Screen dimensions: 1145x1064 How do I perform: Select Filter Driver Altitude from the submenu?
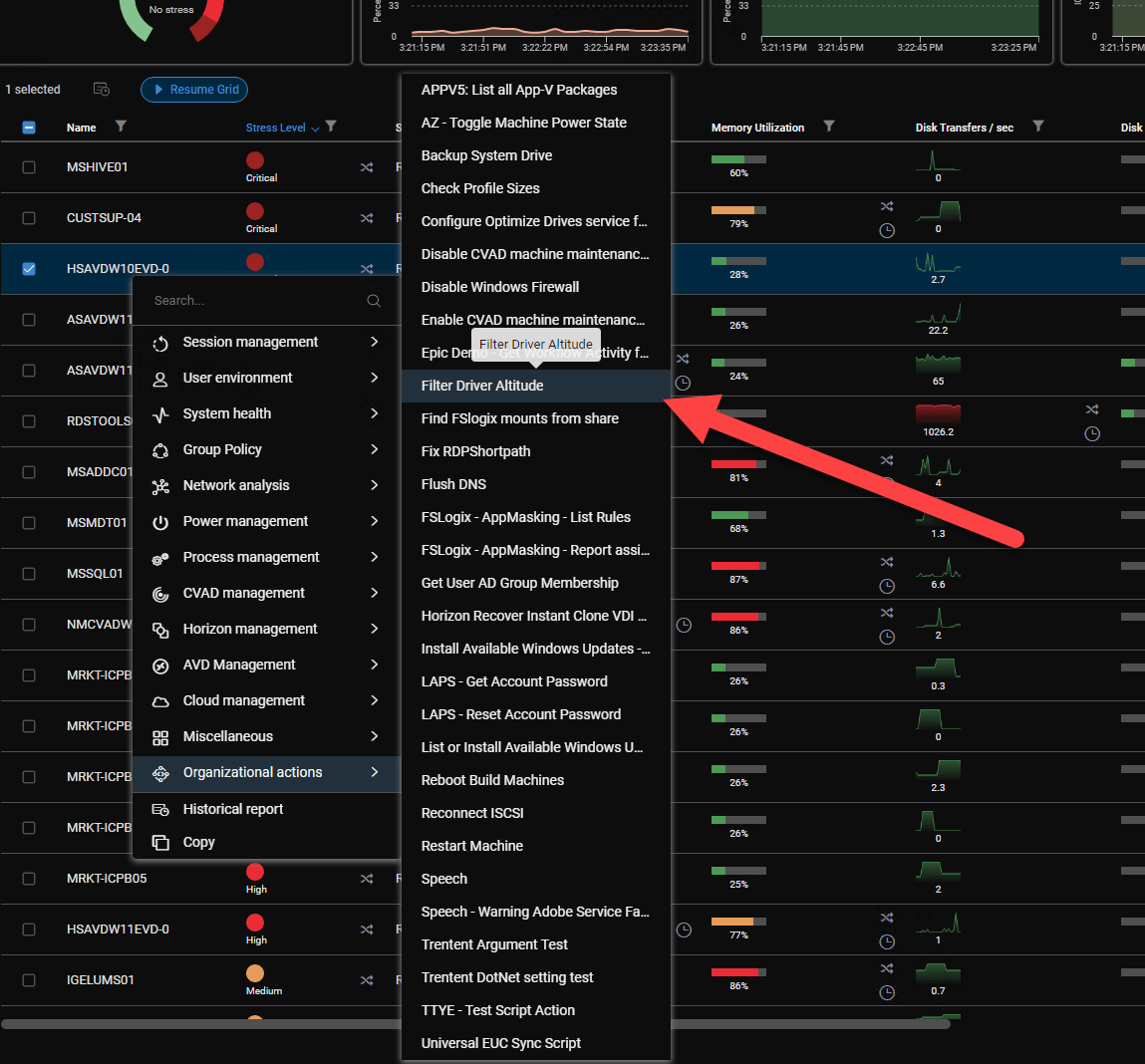pos(536,386)
